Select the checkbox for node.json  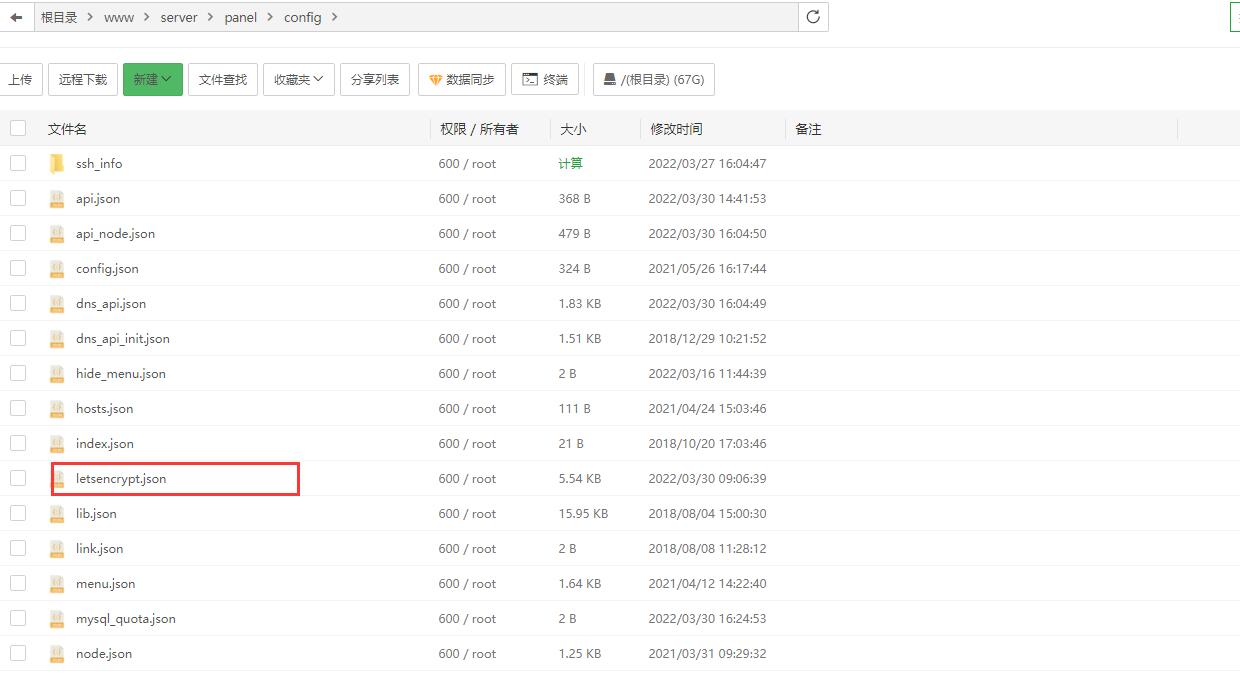pyautogui.click(x=18, y=653)
